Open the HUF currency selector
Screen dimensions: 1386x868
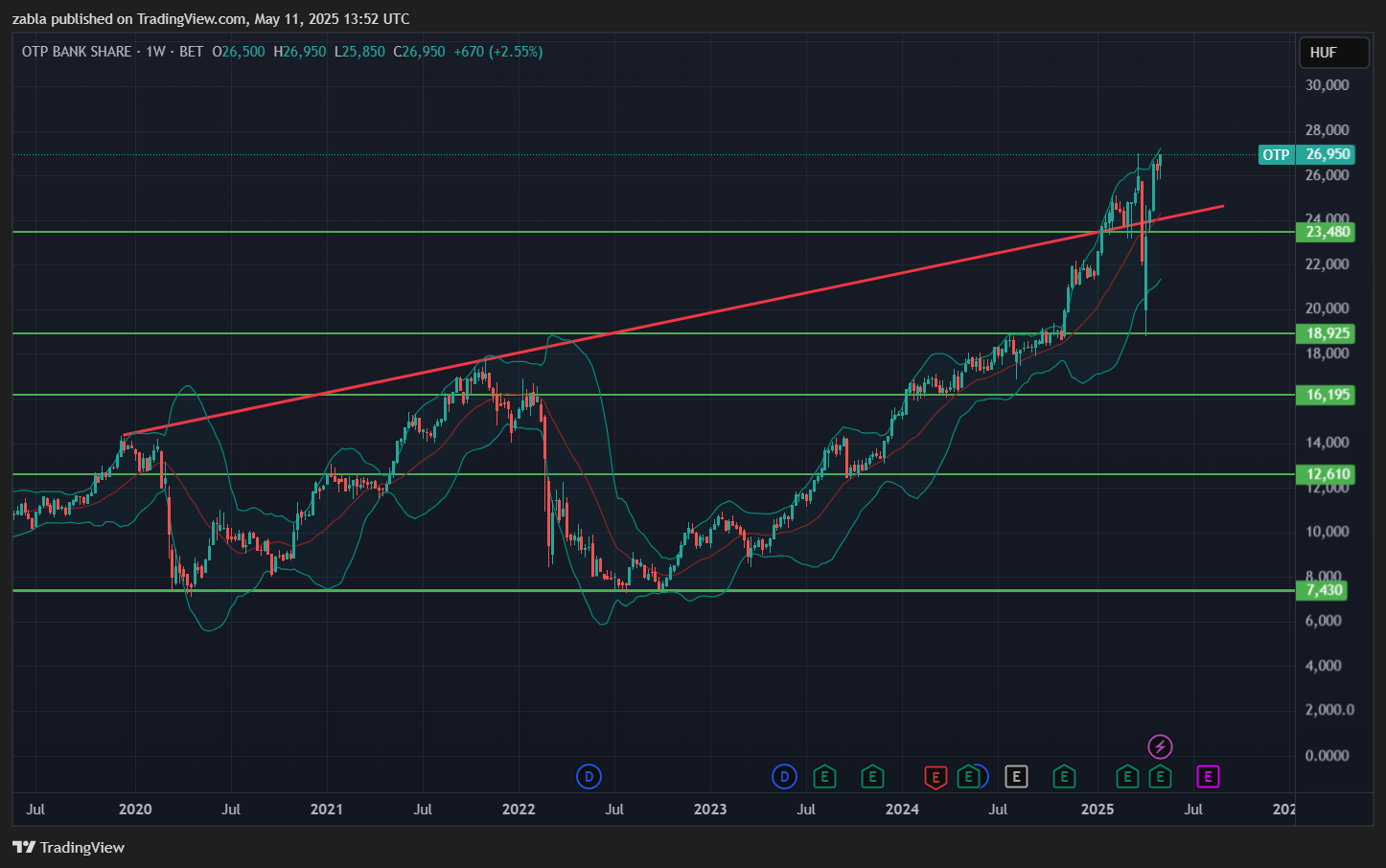[1333, 53]
